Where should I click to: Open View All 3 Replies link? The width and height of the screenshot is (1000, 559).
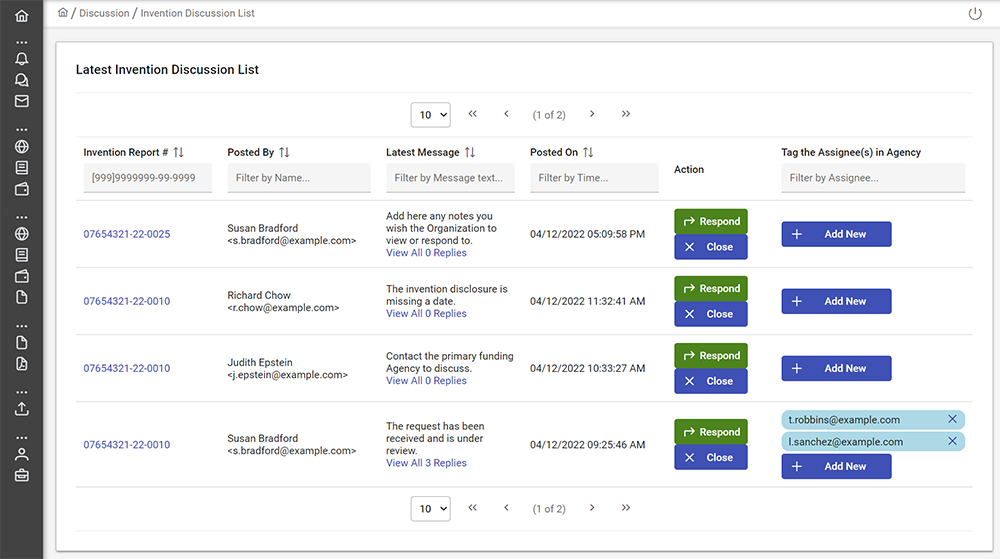(x=426, y=463)
